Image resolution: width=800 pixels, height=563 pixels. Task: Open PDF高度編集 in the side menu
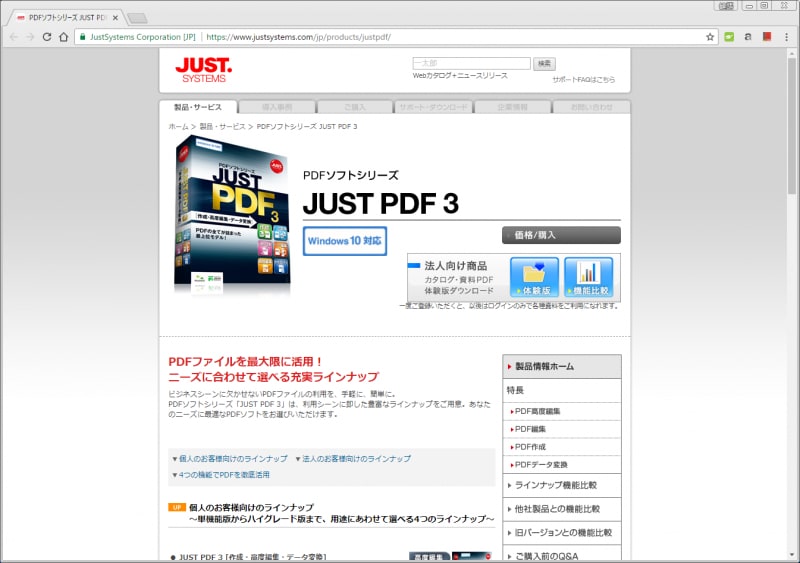(562, 411)
